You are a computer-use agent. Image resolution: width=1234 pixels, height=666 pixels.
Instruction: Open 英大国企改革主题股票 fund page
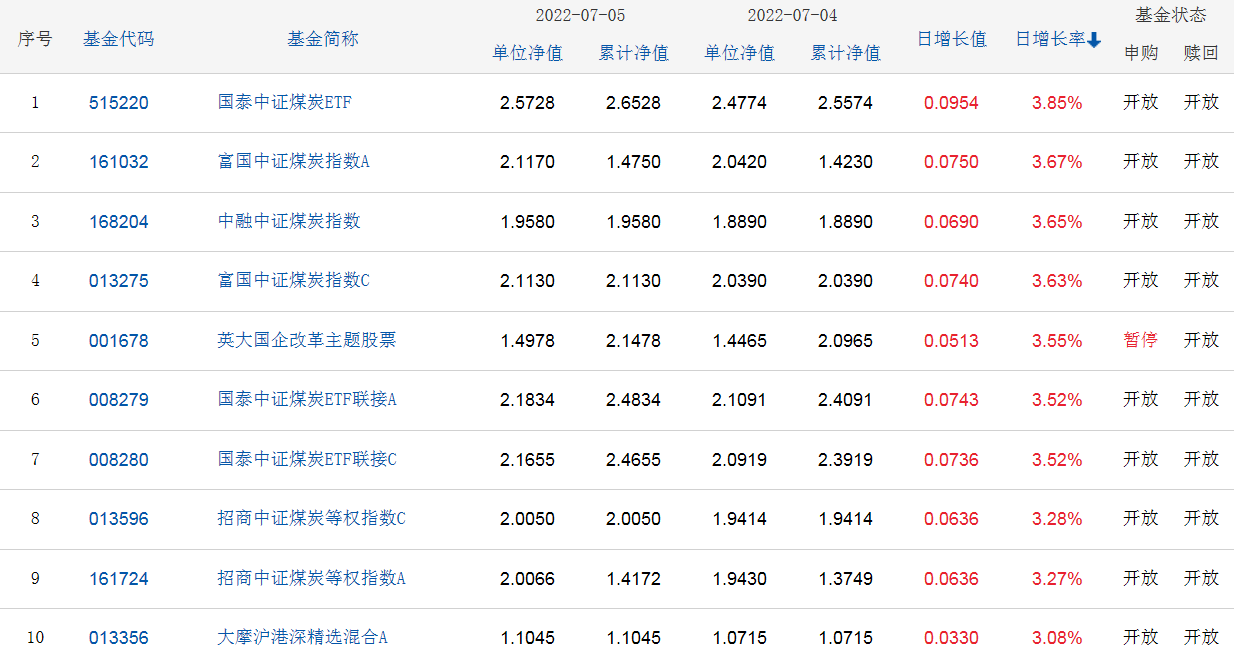click(x=307, y=340)
